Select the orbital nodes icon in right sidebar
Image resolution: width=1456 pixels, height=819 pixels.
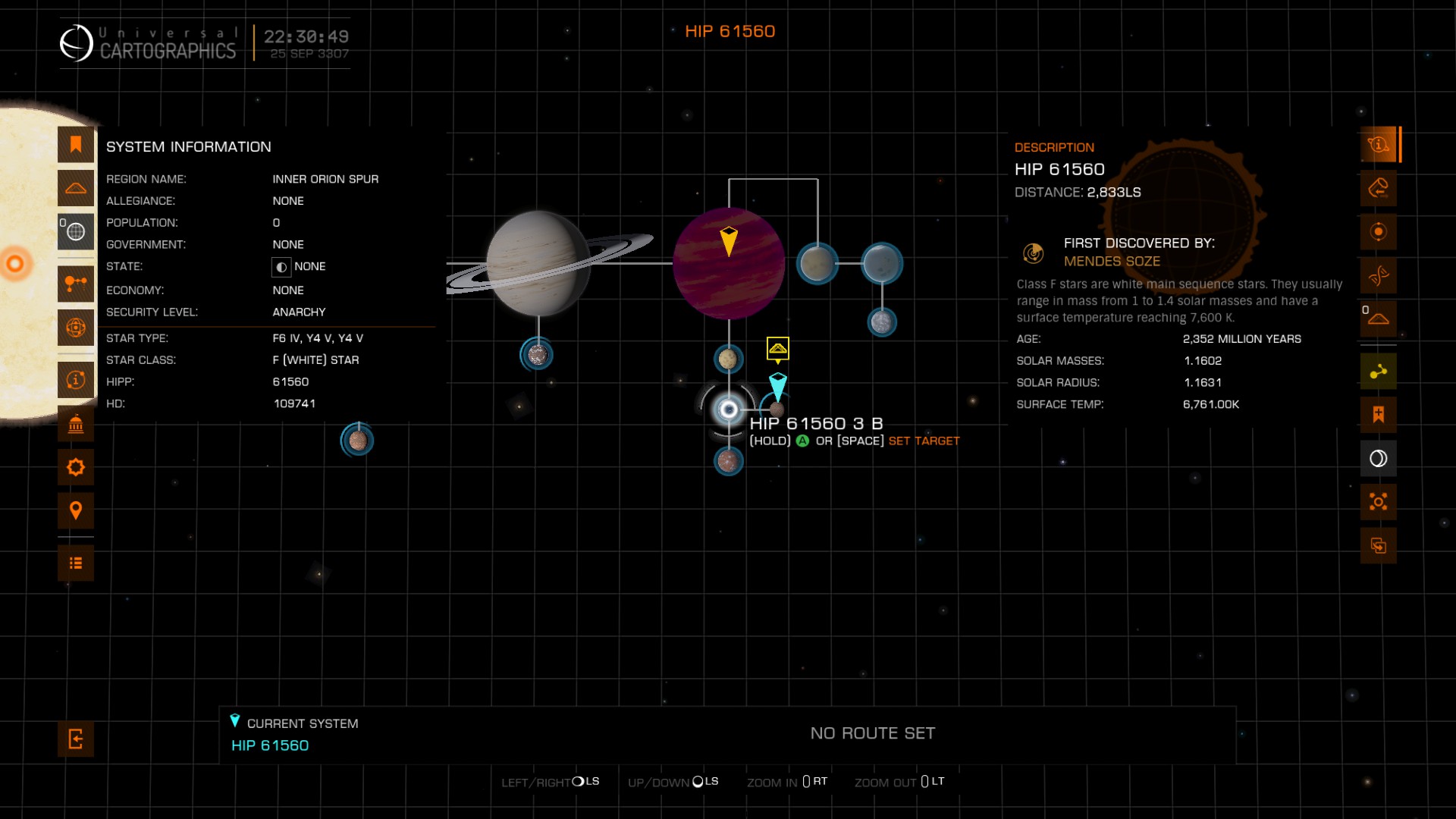(x=1379, y=502)
